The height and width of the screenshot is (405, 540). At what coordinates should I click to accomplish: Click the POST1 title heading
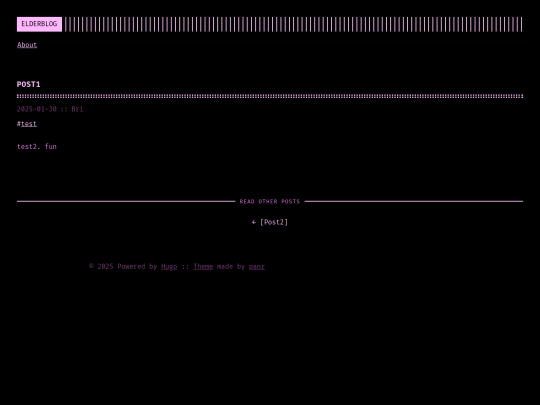(29, 84)
